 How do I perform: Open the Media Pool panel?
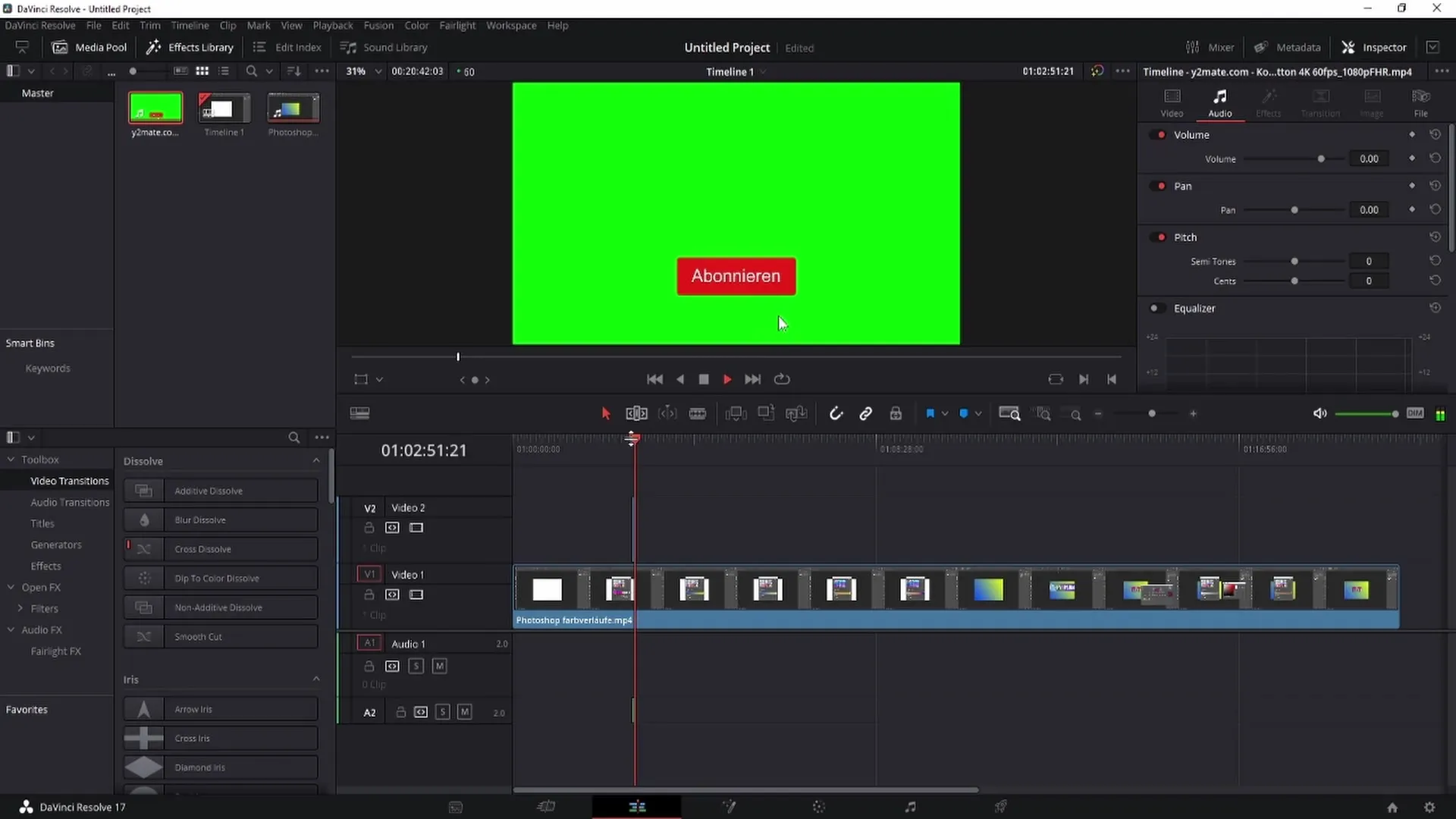[x=89, y=47]
